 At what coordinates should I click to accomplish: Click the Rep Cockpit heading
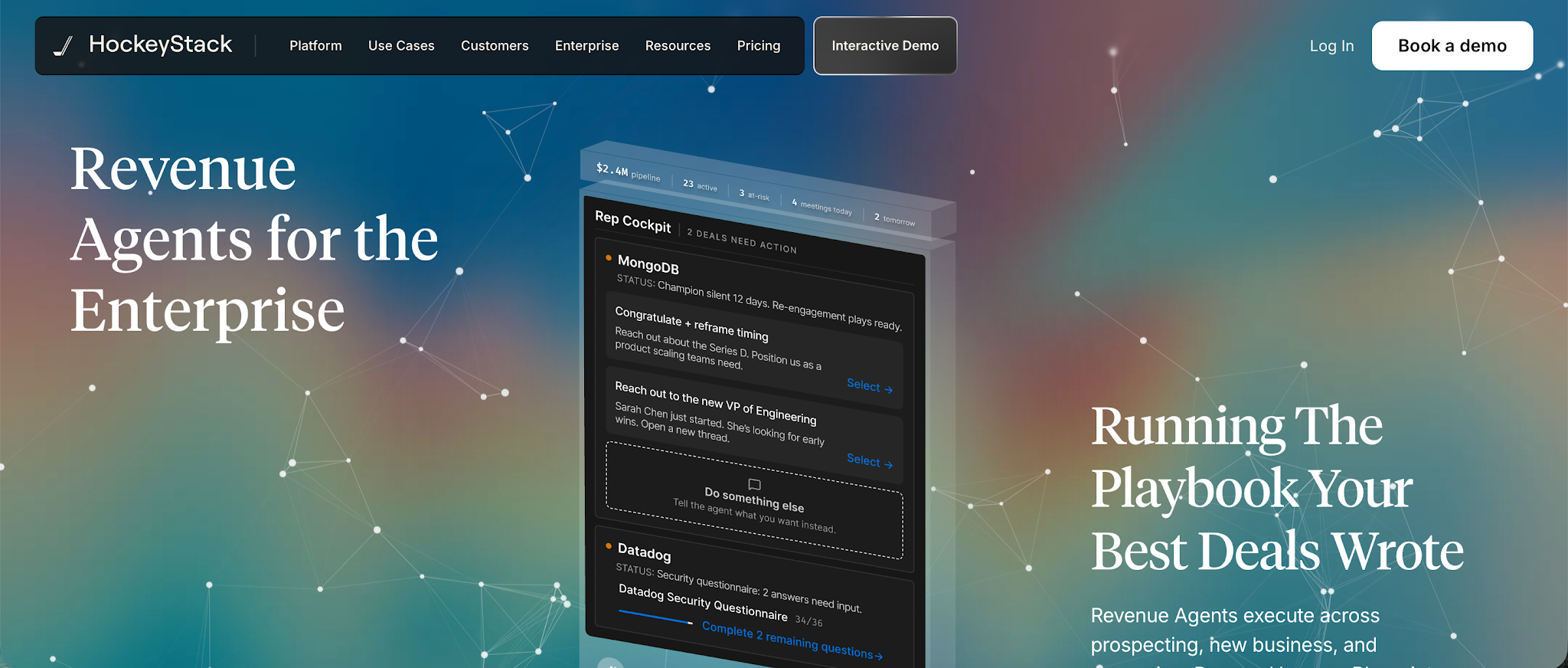[632, 221]
